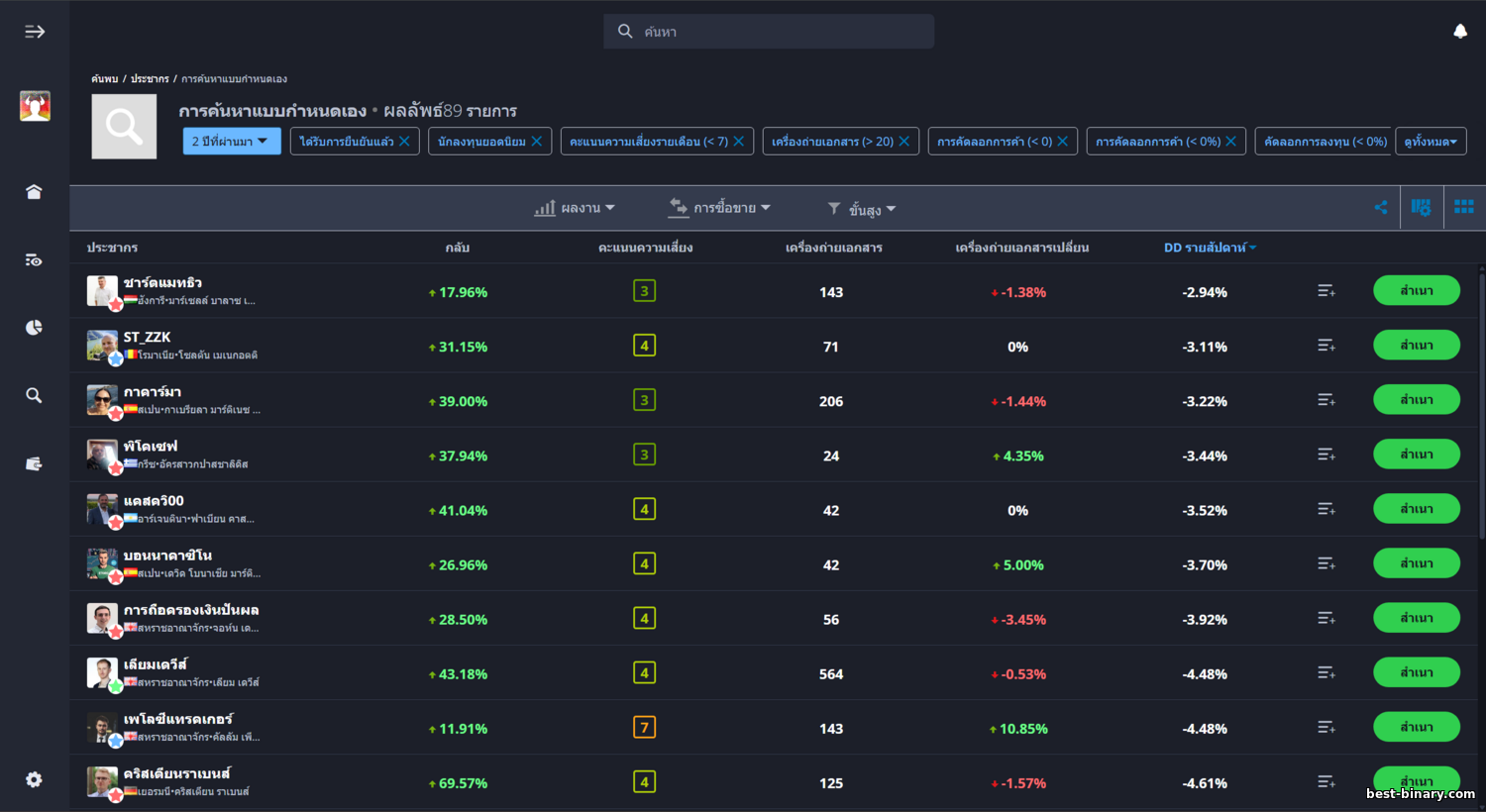Viewport: 1486px width, 812px height.
Task: Click the share icon in toolbar
Action: point(1380,207)
